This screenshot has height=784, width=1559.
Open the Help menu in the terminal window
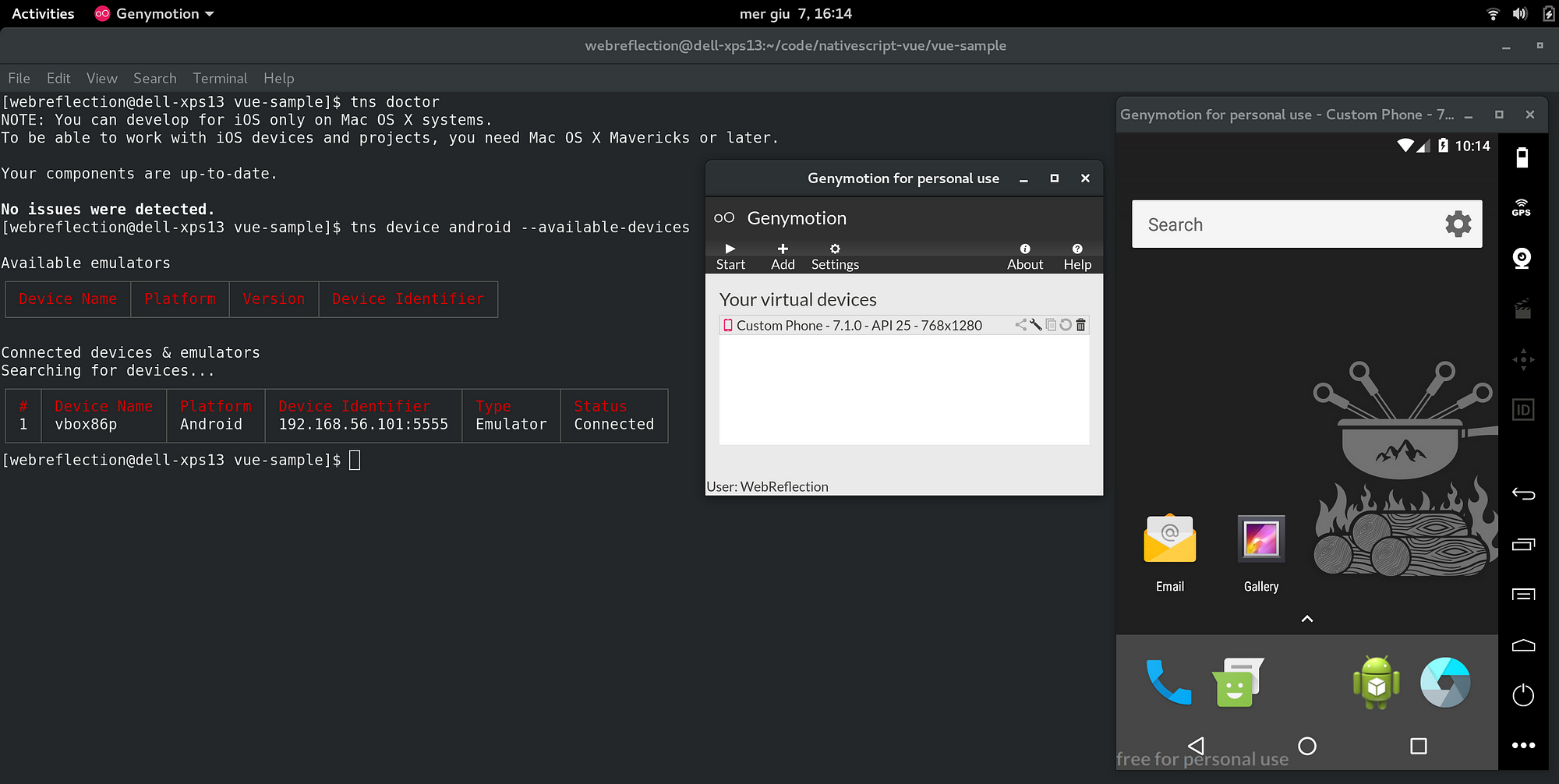[x=278, y=78]
